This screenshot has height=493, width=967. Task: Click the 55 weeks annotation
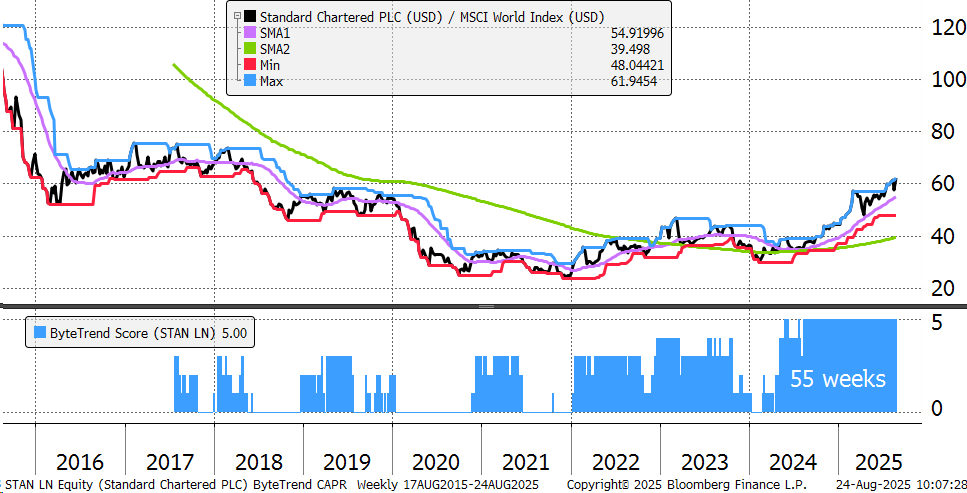[x=837, y=378]
